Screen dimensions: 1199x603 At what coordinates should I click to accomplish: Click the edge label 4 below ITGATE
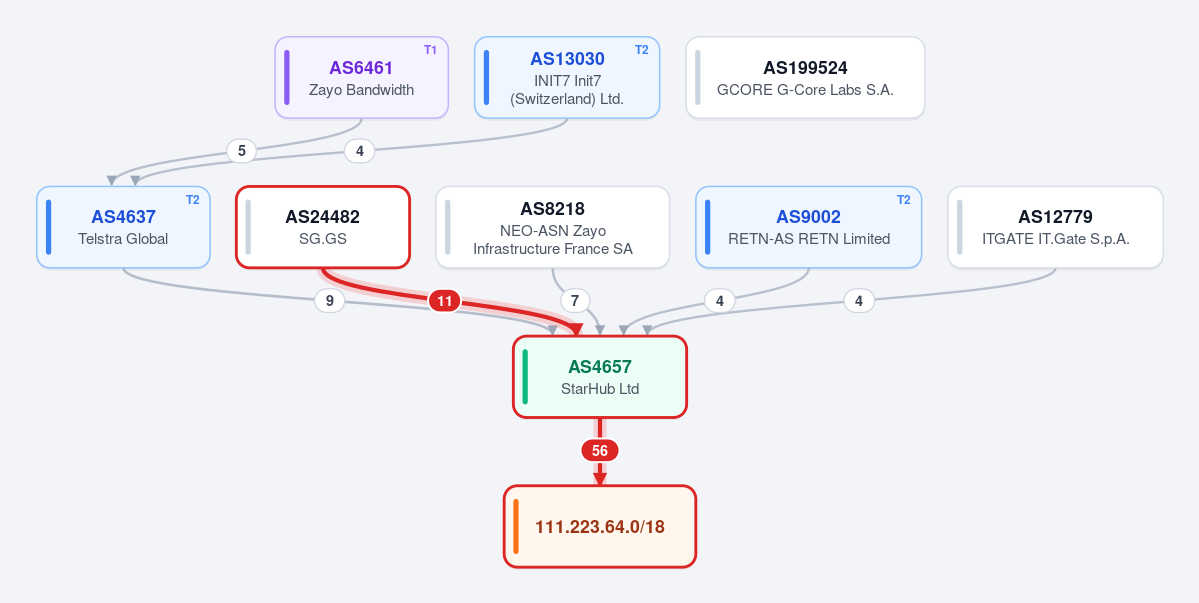coord(859,301)
